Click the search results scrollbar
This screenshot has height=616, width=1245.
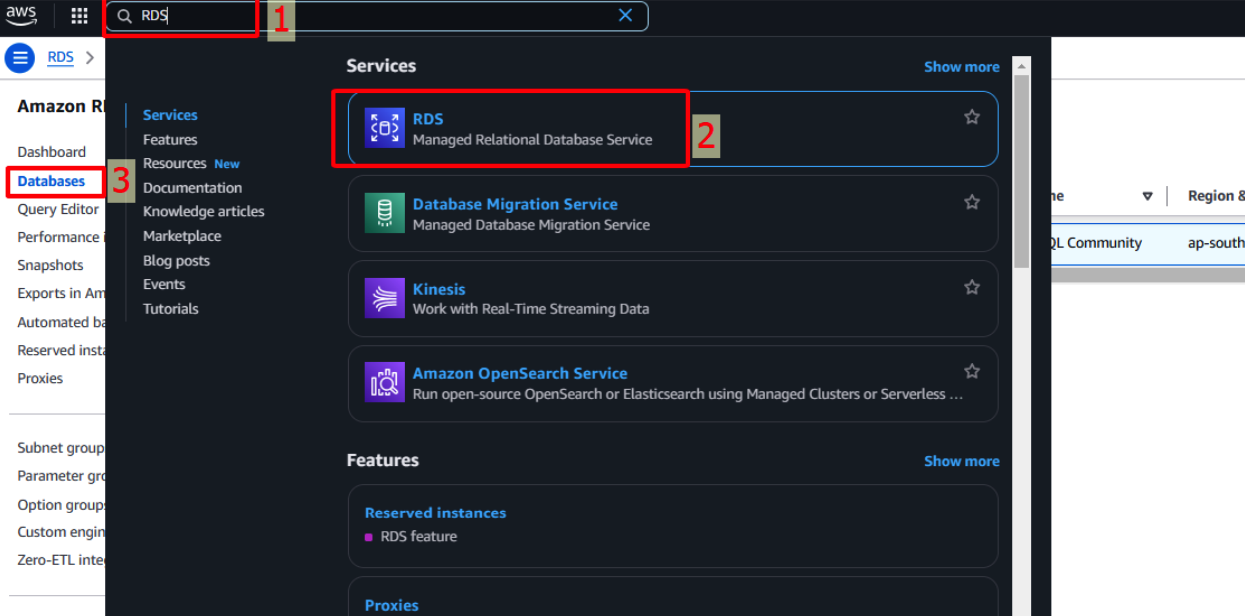[1021, 172]
